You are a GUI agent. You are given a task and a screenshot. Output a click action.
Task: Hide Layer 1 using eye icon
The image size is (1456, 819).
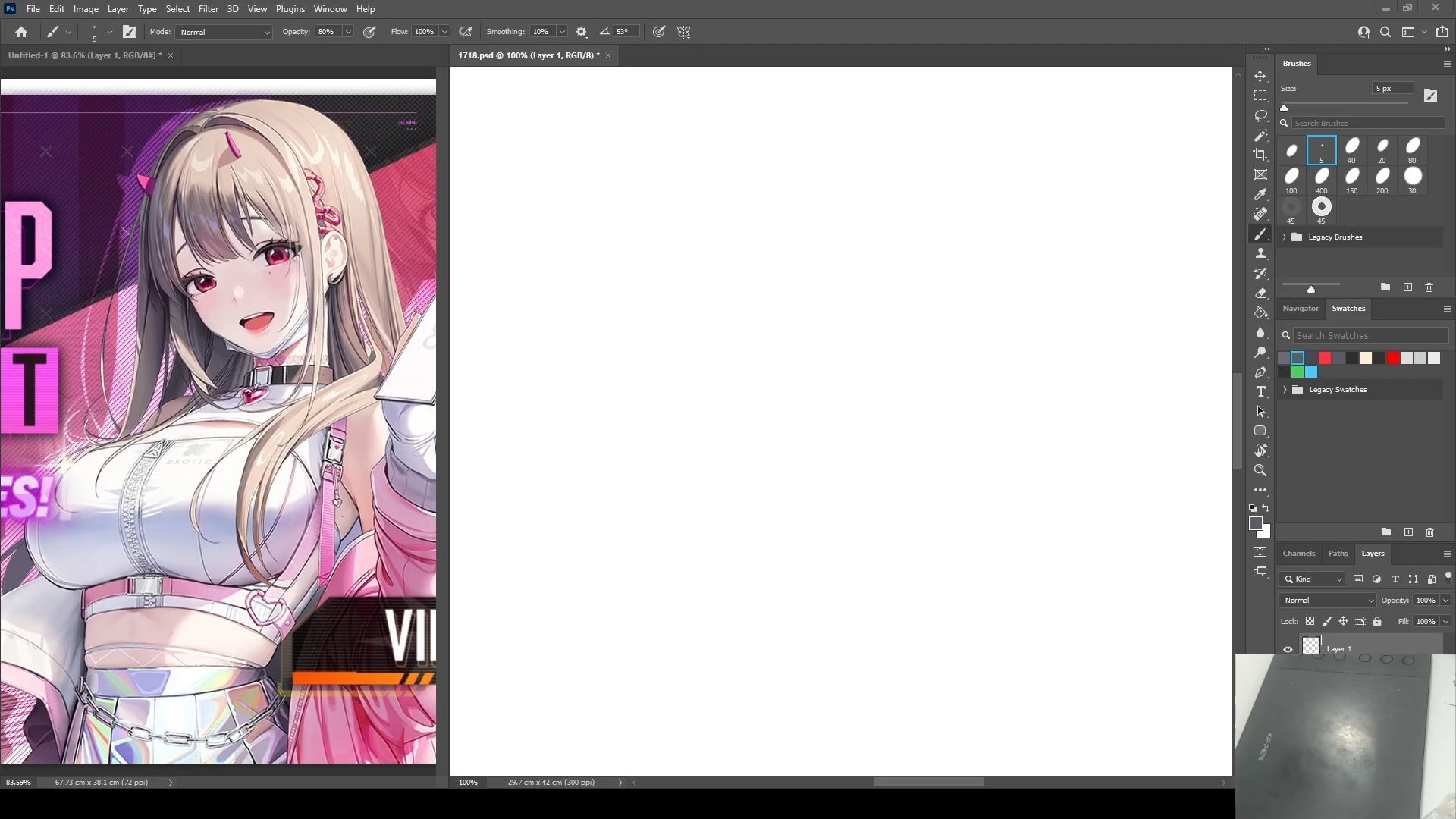(1288, 649)
